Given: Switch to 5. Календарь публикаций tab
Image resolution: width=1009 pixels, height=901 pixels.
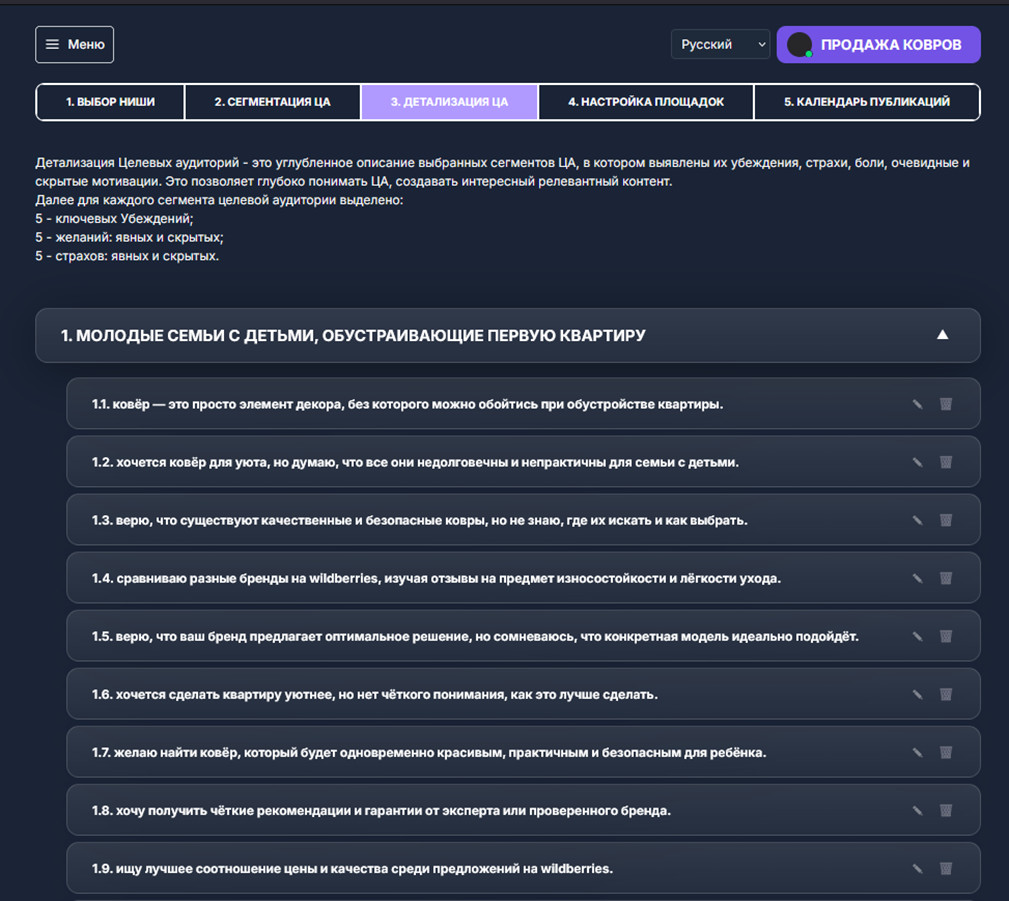Looking at the screenshot, I should pos(866,102).
